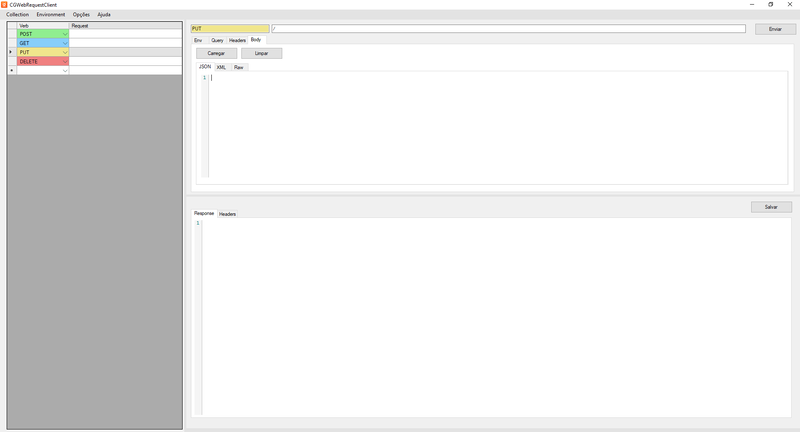The image size is (800, 432).
Task: Expand the empty new-row verb dropdown
Action: pyautogui.click(x=65, y=71)
